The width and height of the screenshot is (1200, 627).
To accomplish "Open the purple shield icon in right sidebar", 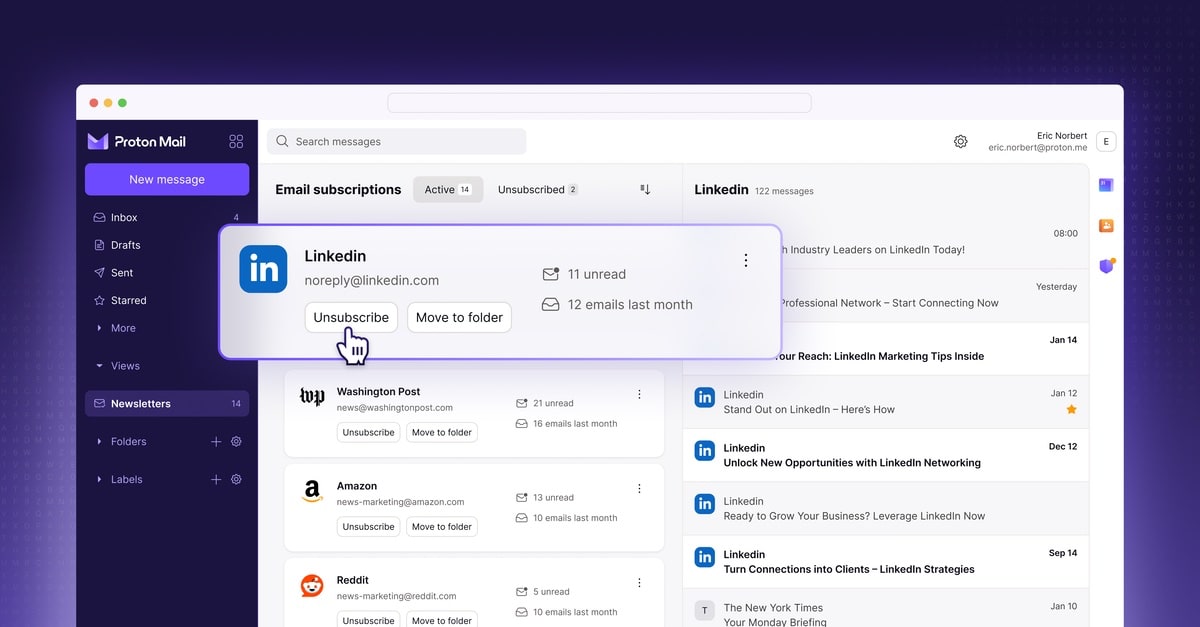I will (1106, 266).
